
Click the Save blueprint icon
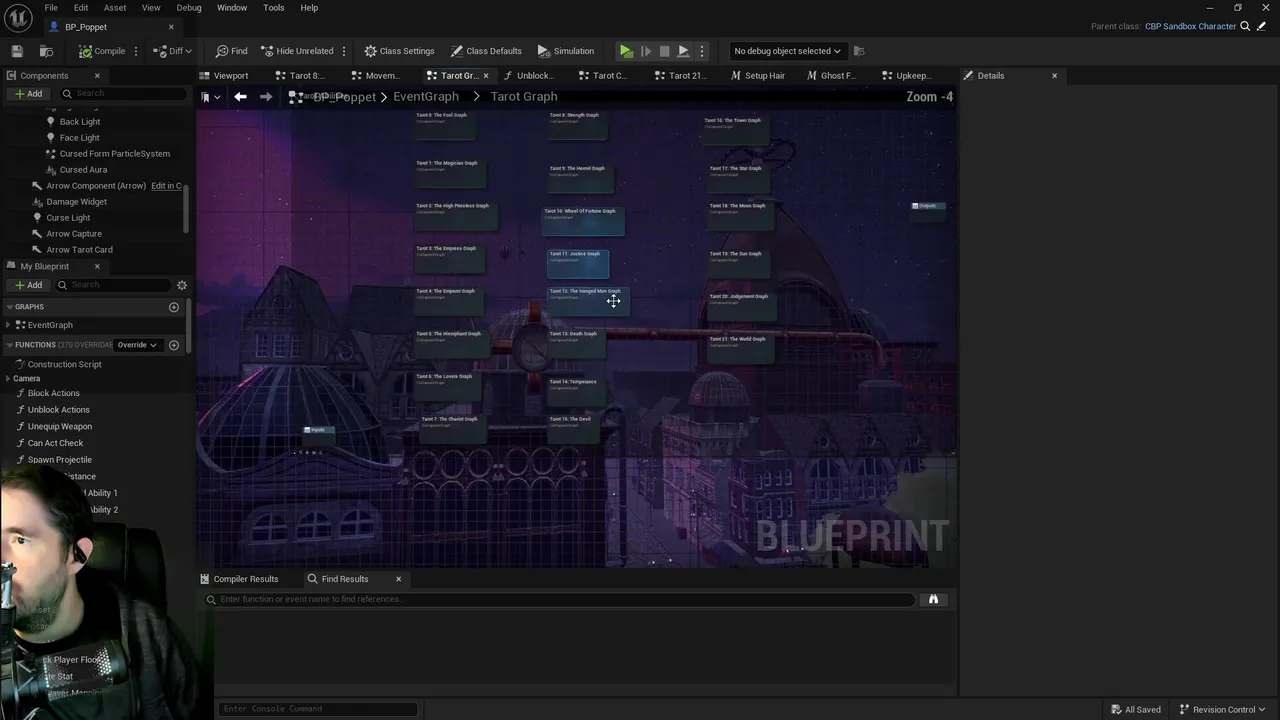pos(17,51)
